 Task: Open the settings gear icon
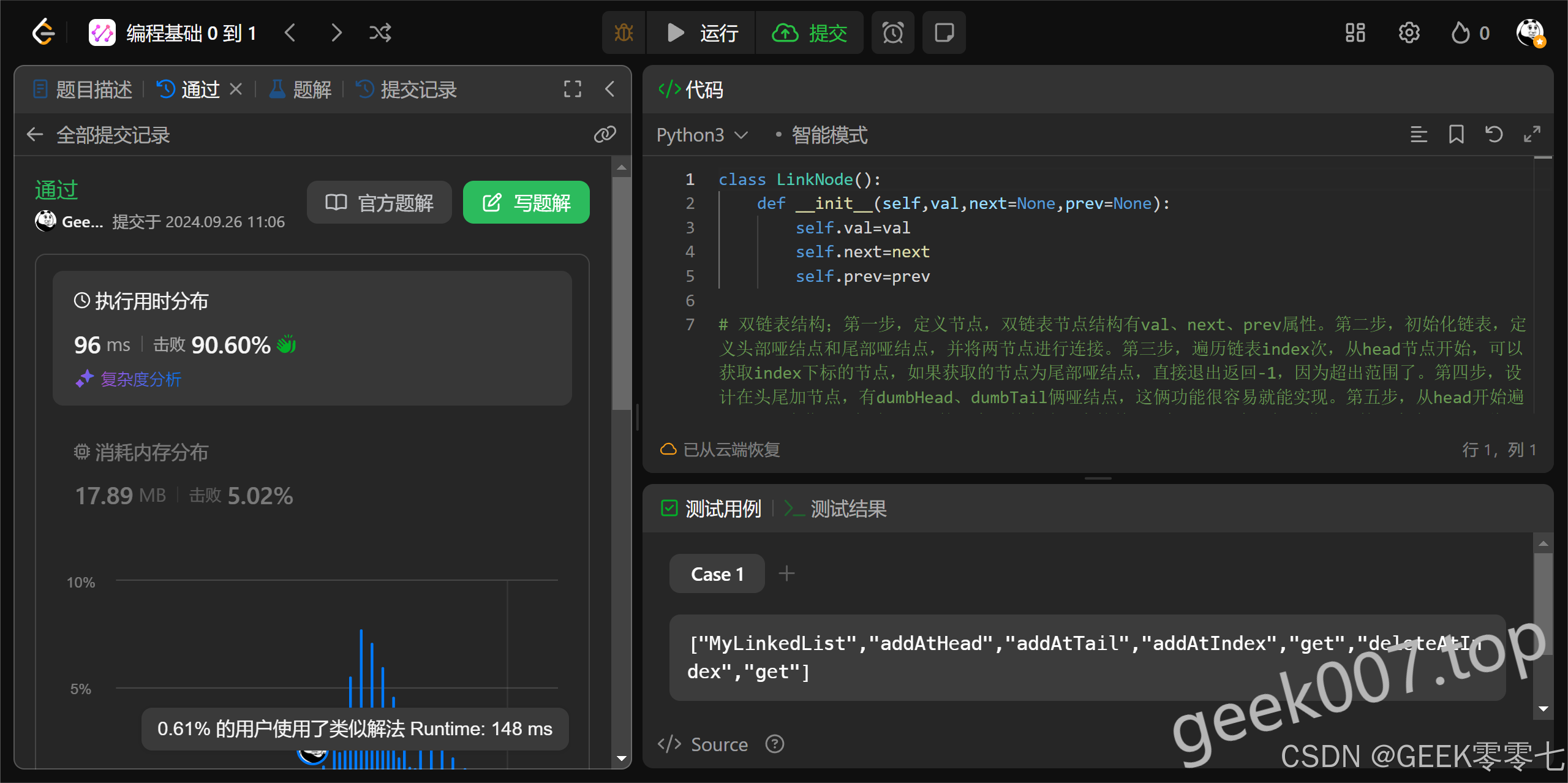(x=1409, y=32)
